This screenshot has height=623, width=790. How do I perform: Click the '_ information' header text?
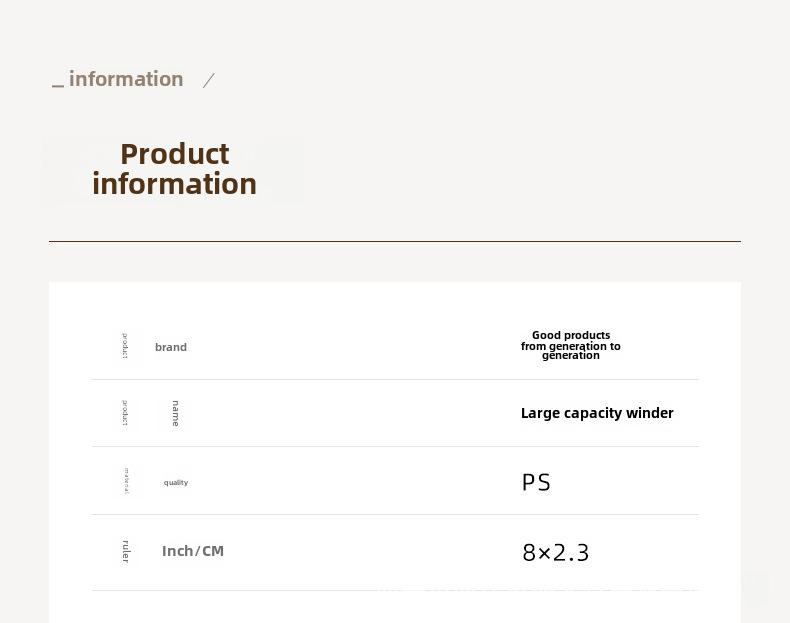tap(117, 80)
